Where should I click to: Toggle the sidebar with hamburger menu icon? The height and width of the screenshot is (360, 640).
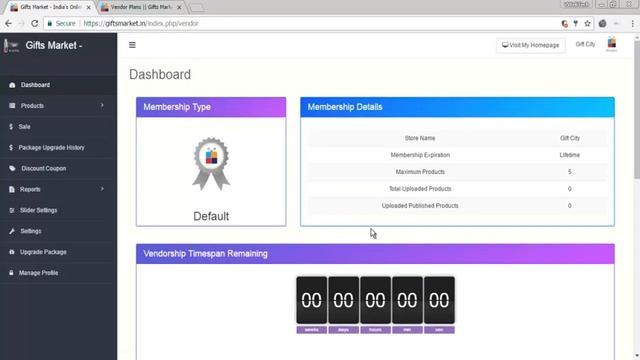click(132, 45)
